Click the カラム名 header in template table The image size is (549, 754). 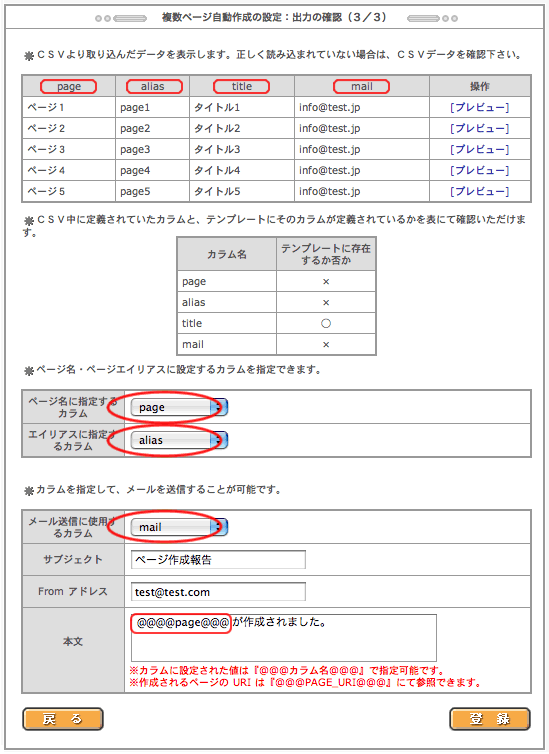click(x=227, y=254)
